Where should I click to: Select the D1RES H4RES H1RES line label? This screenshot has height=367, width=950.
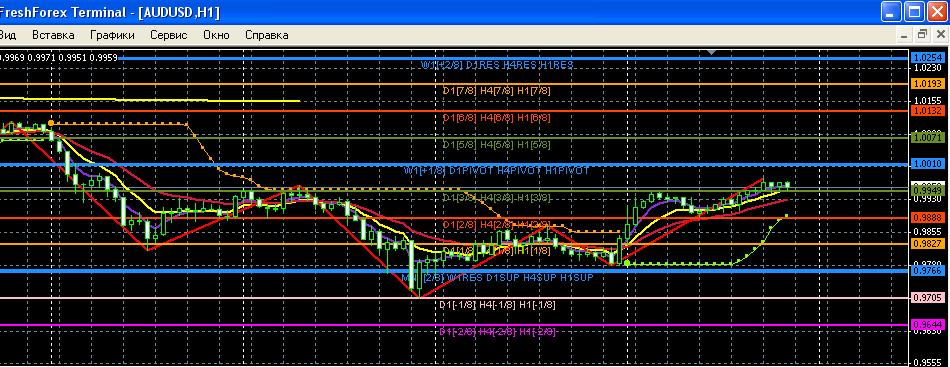(520, 64)
